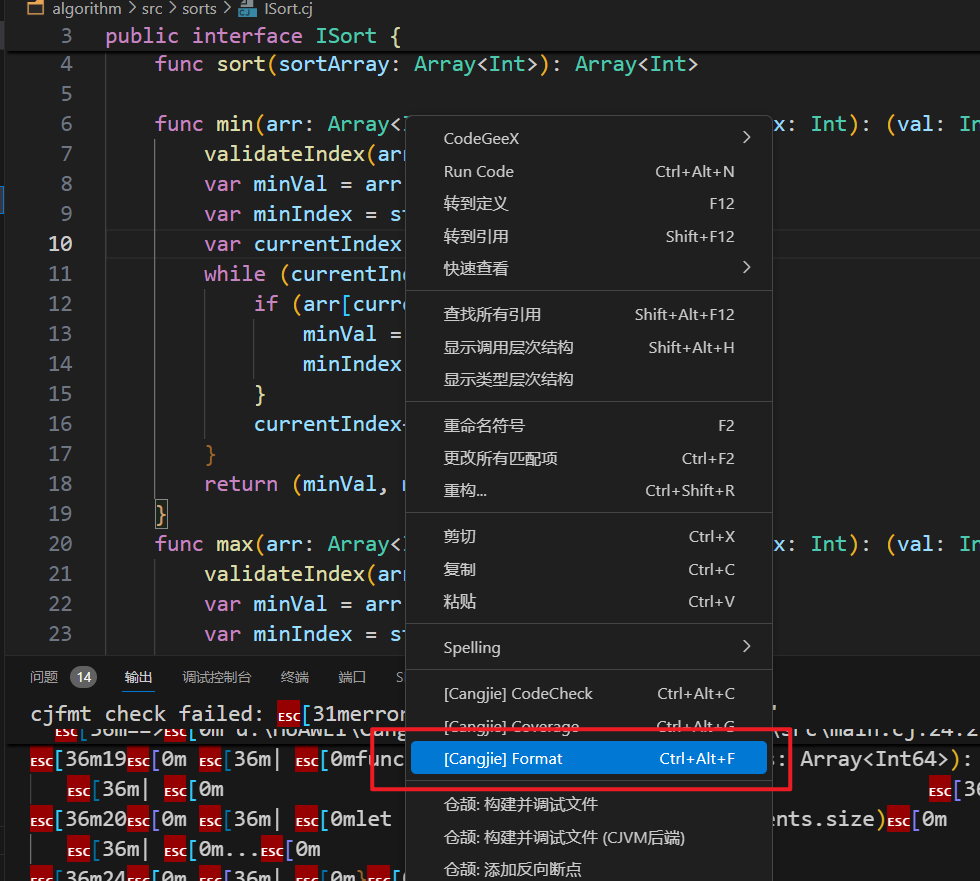The width and height of the screenshot is (980, 881).
Task: Click the ISort.cj breadcrumb file
Action: [x=288, y=9]
